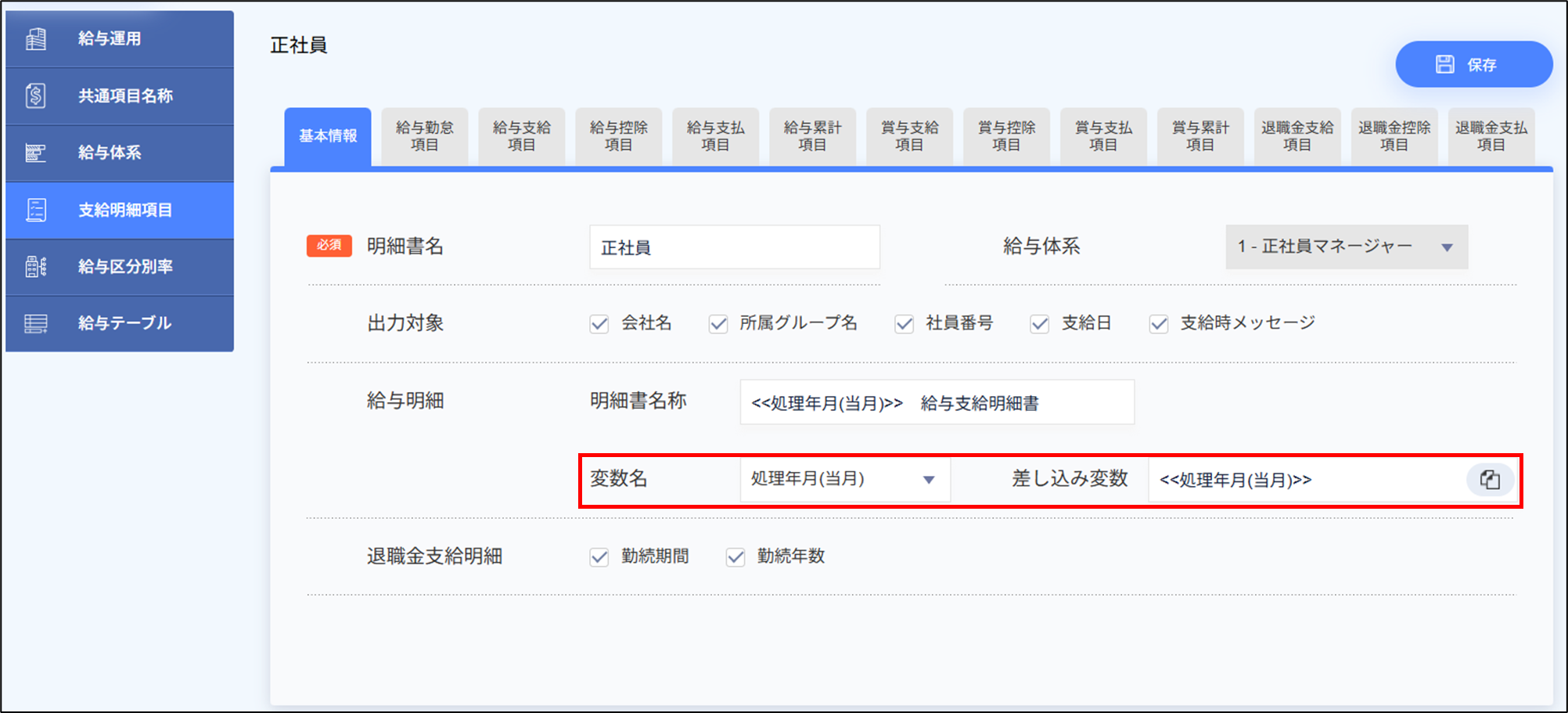Go to 給与テーブル in the sidebar menu
Screen dimensions: 1568x713
(x=124, y=323)
